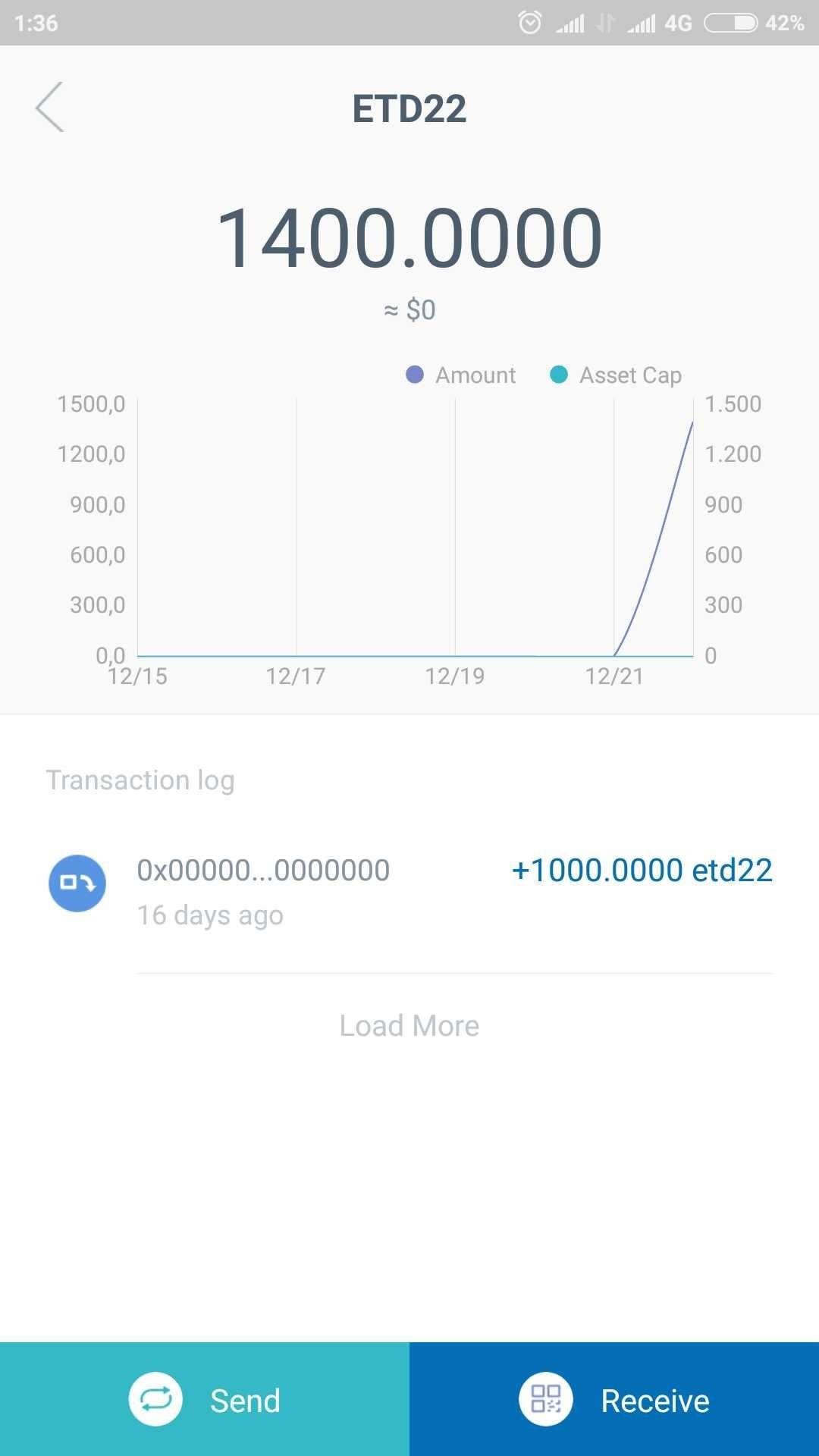The image size is (819, 1456).
Task: Select the 12/17 date on chart
Action: pos(296,676)
